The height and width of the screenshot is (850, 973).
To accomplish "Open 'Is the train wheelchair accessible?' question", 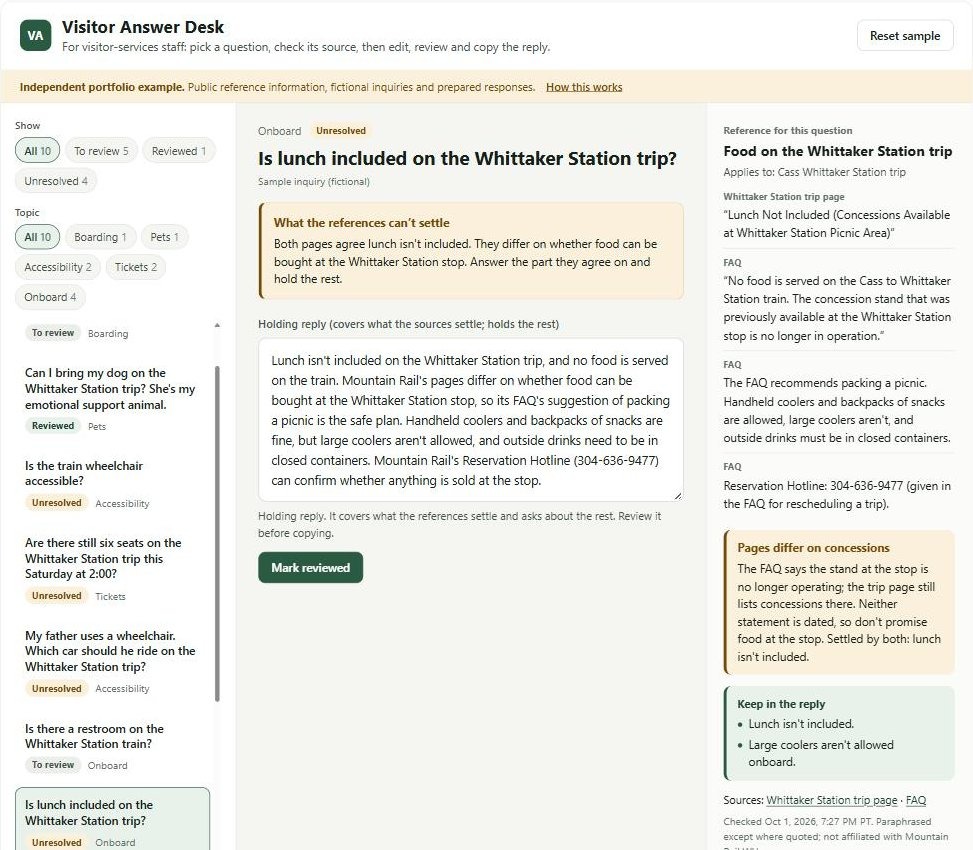I will pos(112,487).
